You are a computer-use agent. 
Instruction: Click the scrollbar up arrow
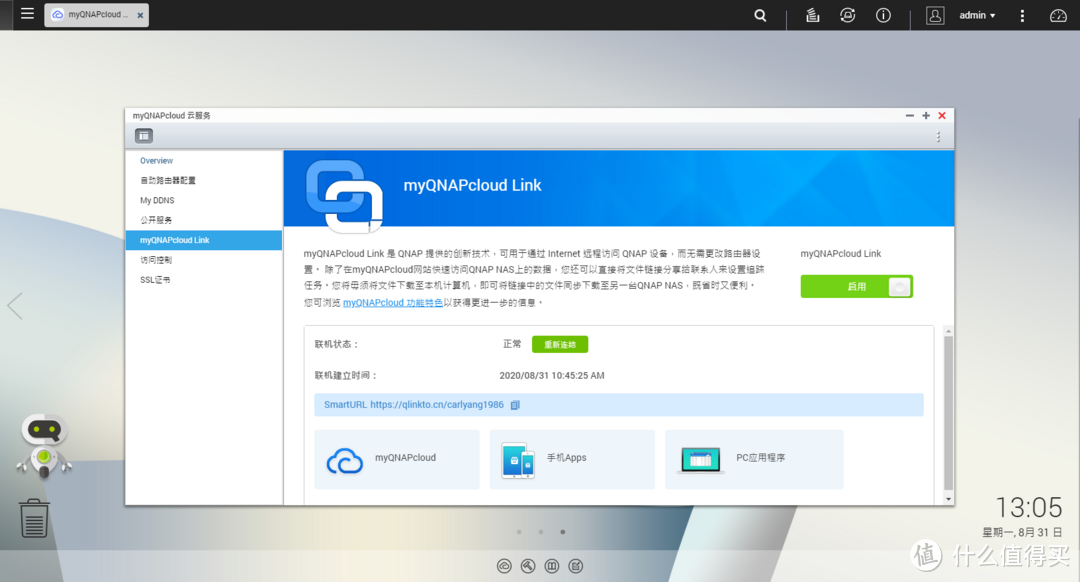coord(948,331)
